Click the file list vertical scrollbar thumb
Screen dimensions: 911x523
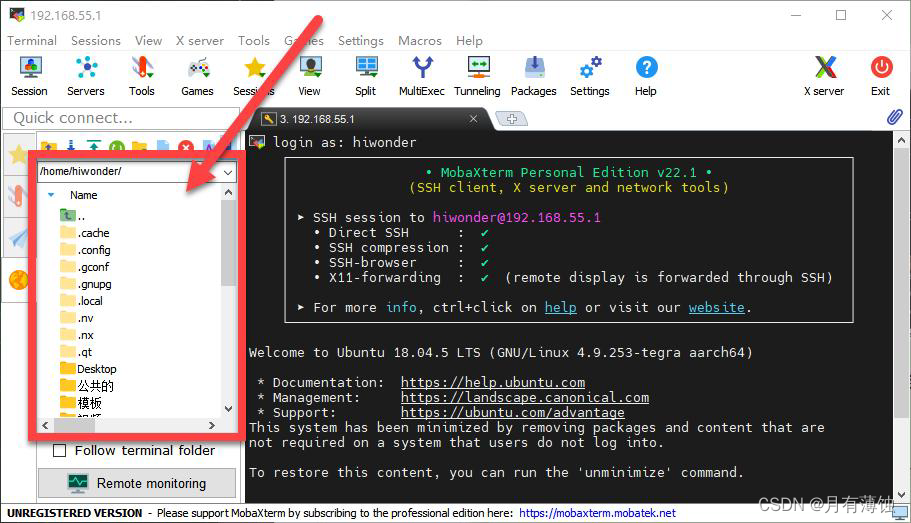(x=228, y=243)
